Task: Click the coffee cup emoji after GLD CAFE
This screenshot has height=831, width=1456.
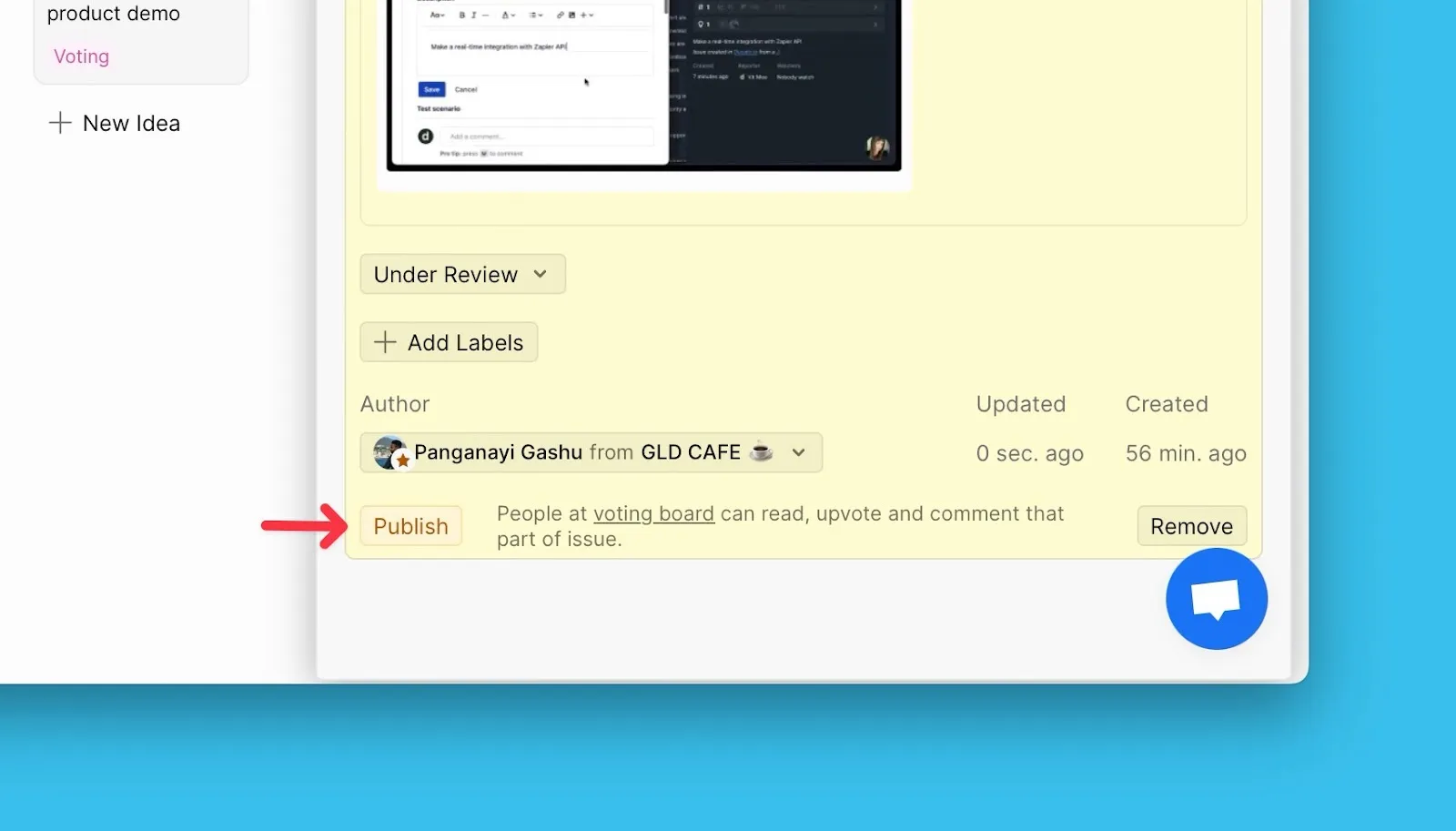Action: [761, 451]
